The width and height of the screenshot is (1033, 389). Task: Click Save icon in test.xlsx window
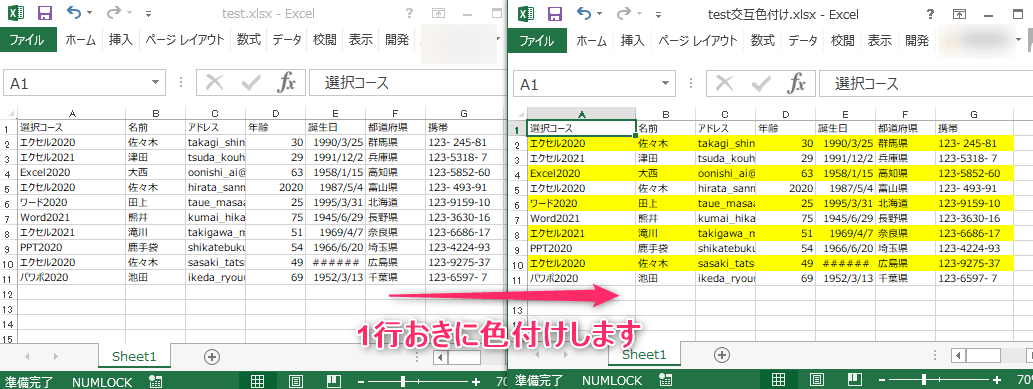45,13
